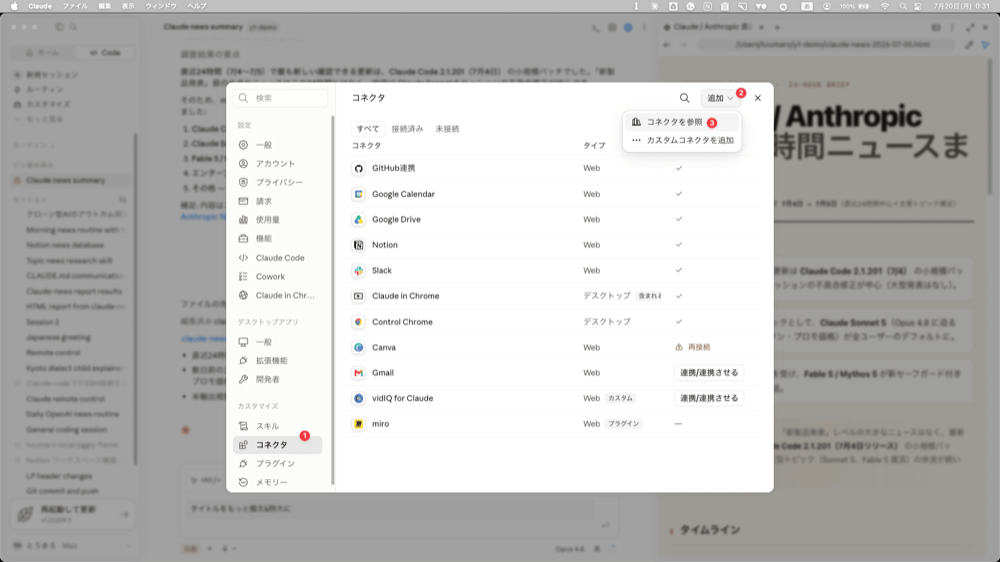Click the Canva connector icon
The height and width of the screenshot is (562, 1000).
pyautogui.click(x=358, y=347)
